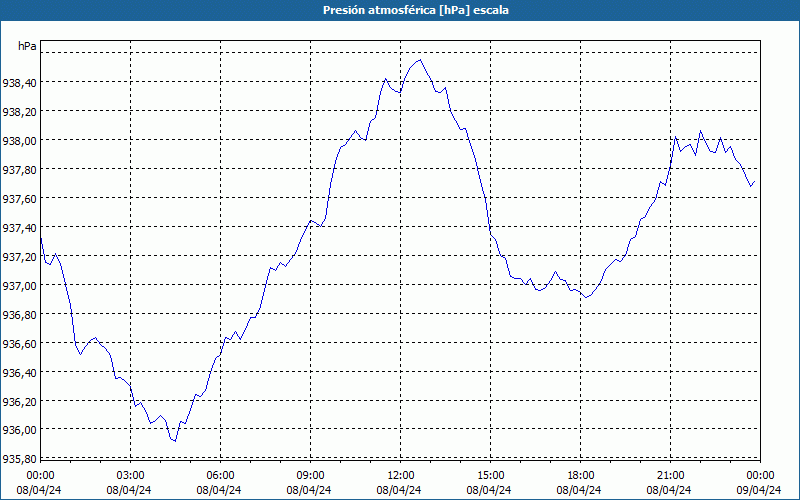
Task: Click the pressure curve minimum near 04:30
Action: point(175,441)
